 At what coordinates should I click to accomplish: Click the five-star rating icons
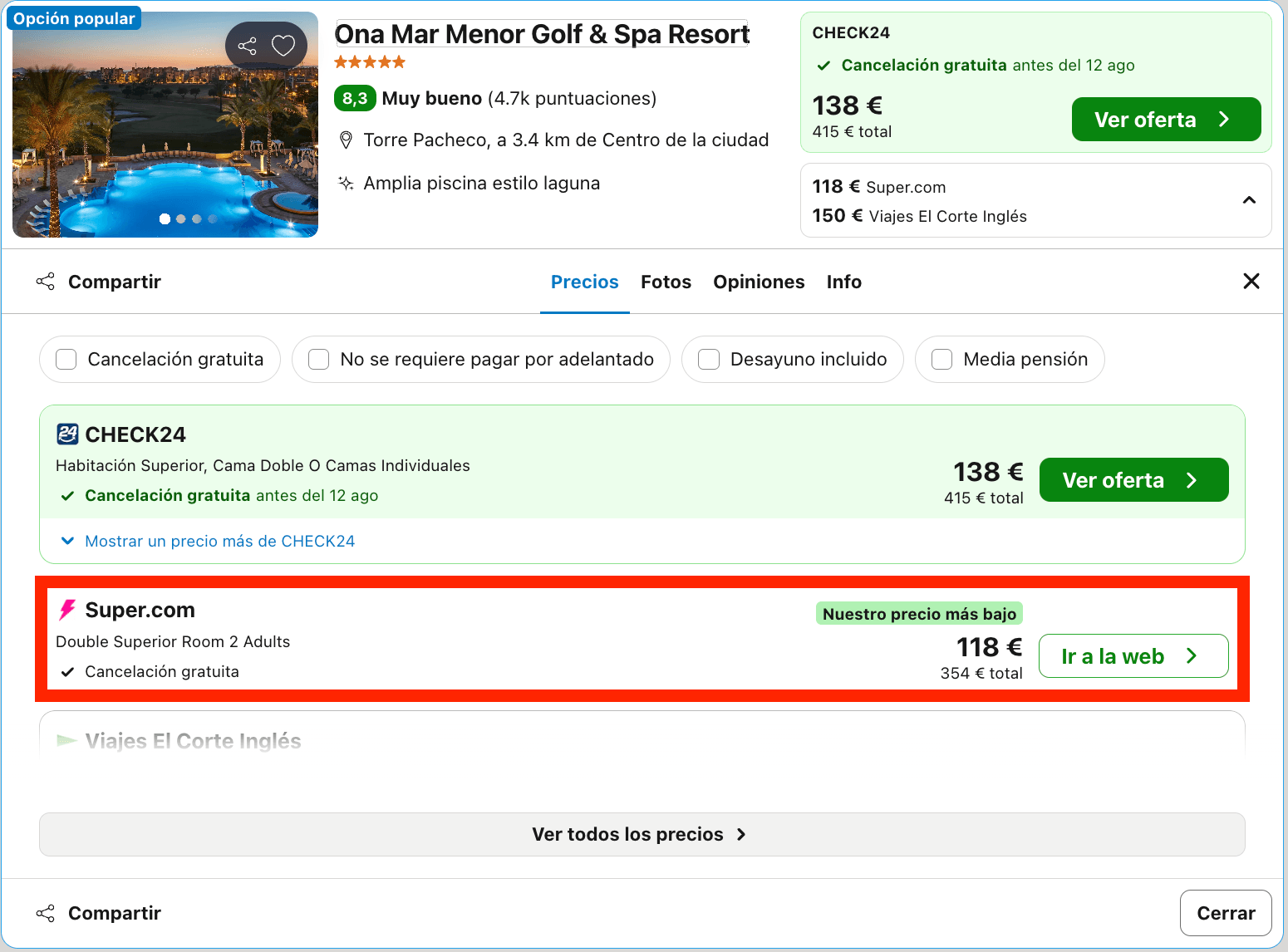pos(370,61)
